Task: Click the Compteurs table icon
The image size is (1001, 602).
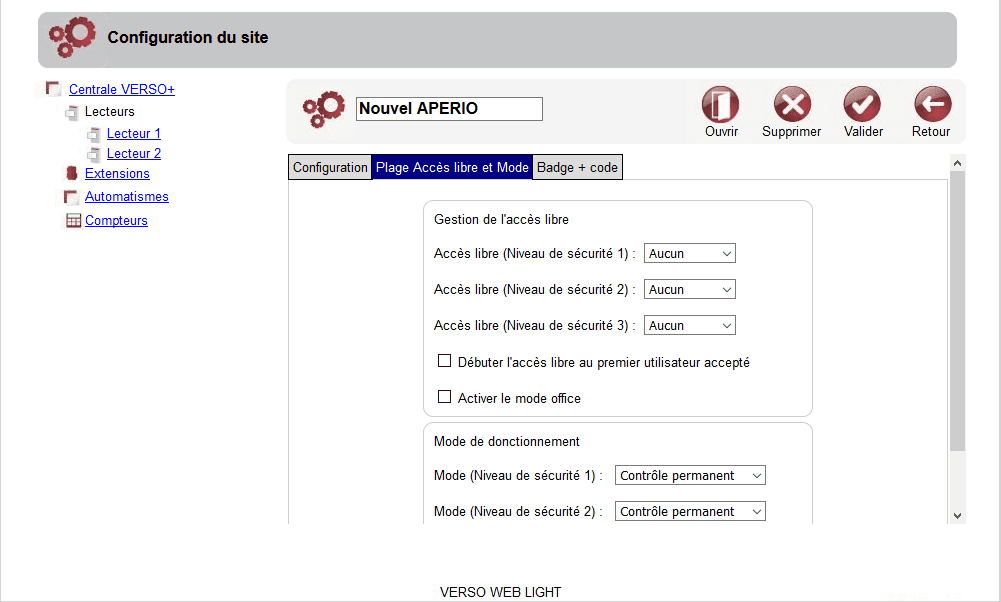Action: [73, 220]
